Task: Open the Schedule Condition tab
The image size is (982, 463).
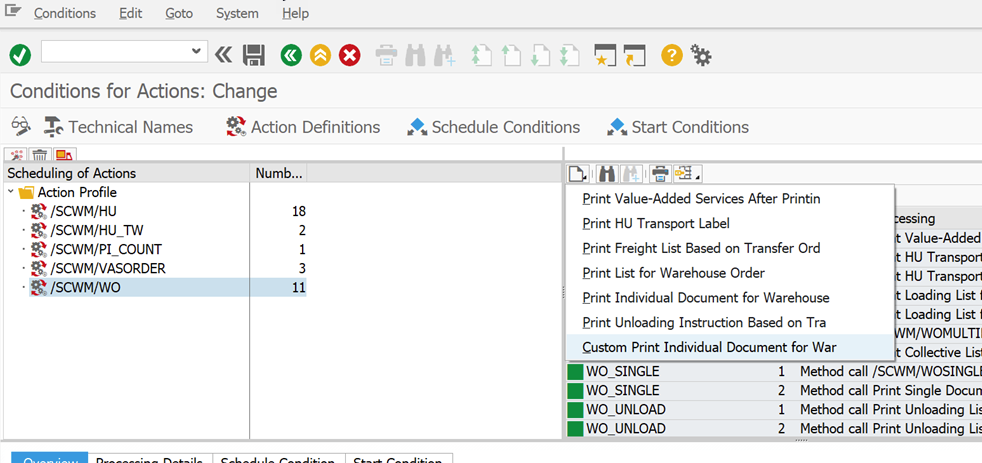Action: click(278, 459)
